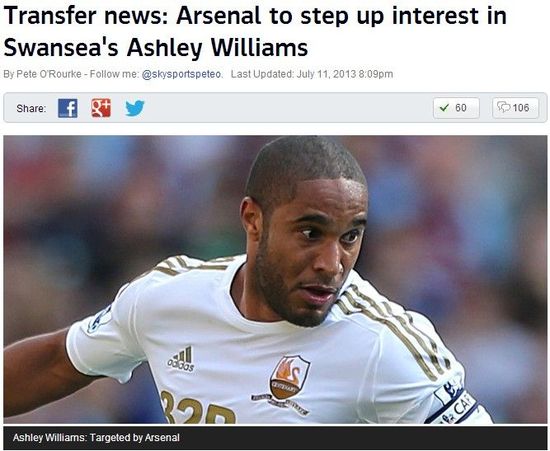This screenshot has height=451, width=550.
Task: Click the 'Share:' label in share bar
Action: point(31,108)
